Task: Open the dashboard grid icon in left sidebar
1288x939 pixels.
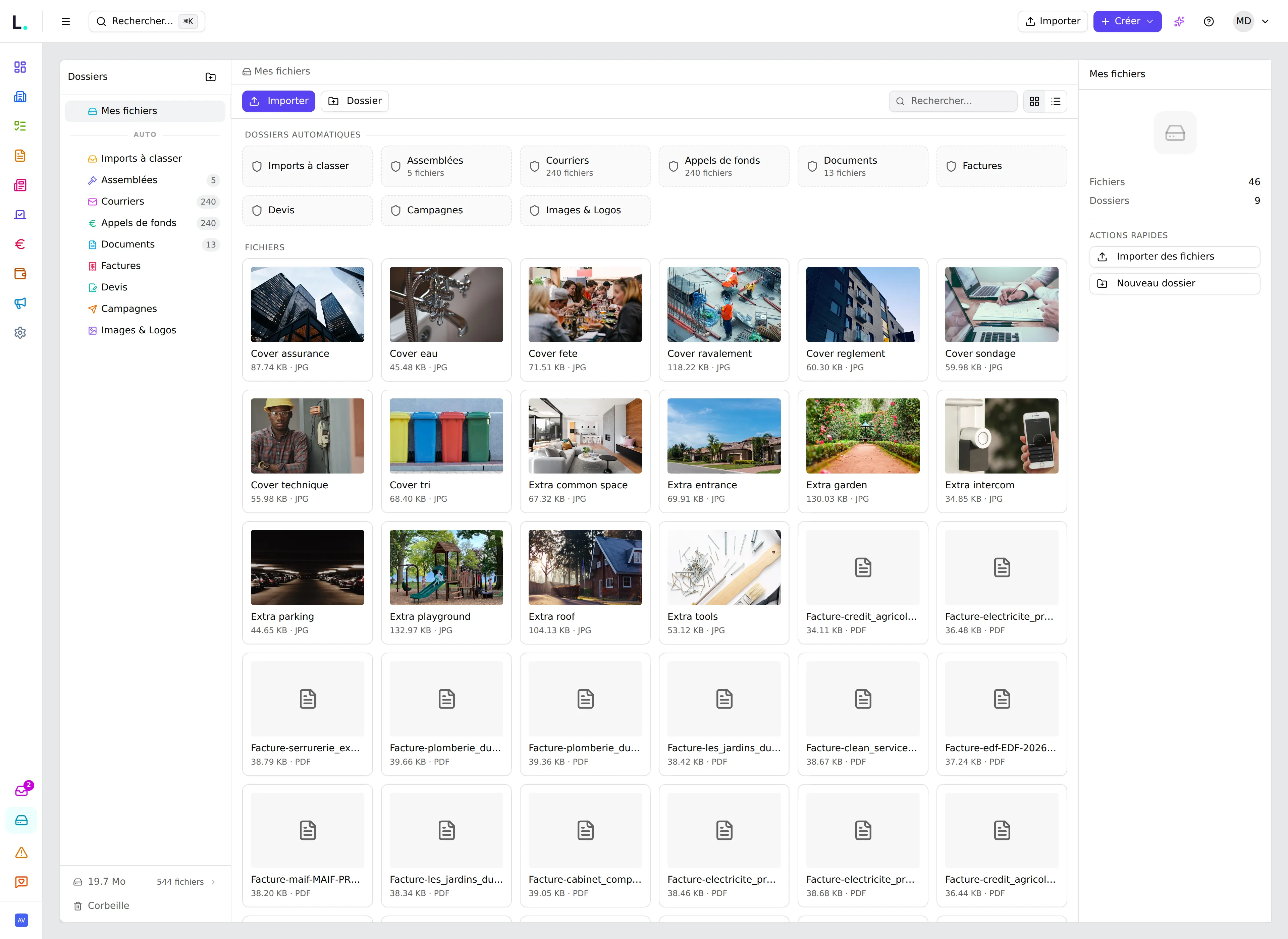Action: [20, 67]
